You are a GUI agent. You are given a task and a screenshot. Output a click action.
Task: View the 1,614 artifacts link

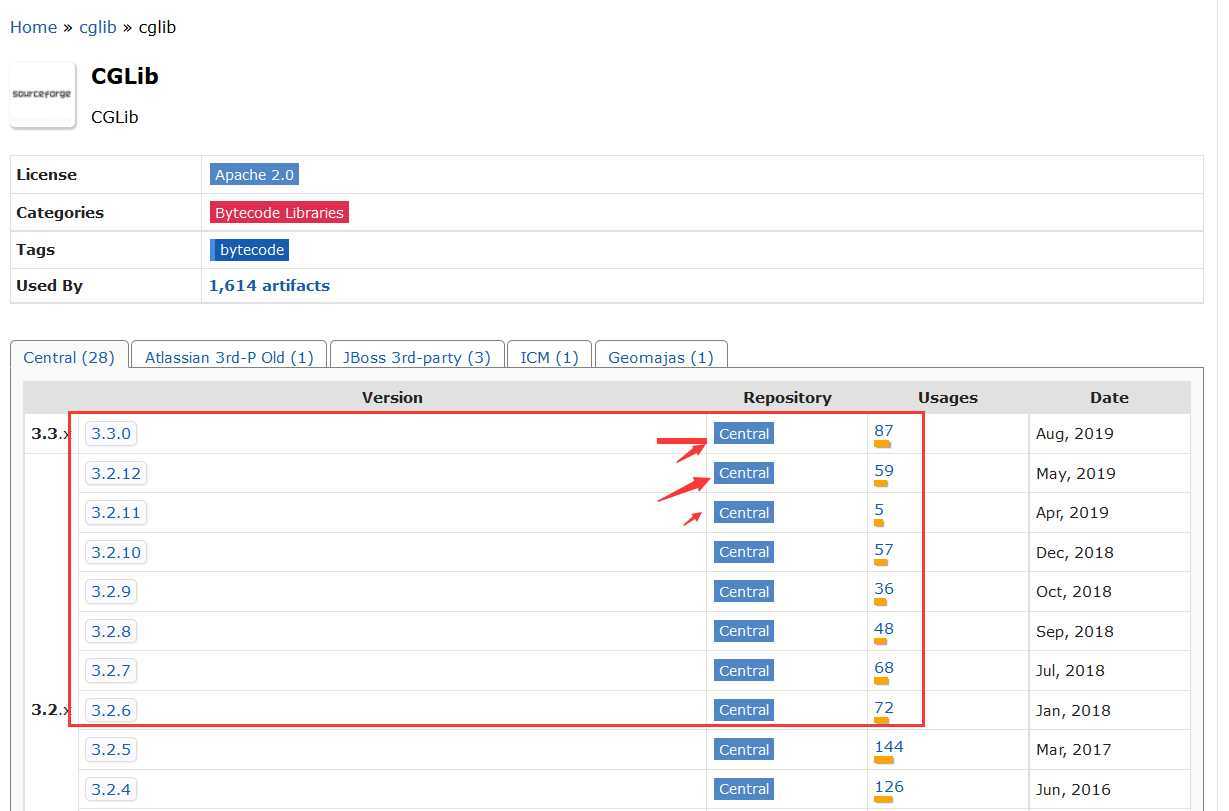click(269, 285)
